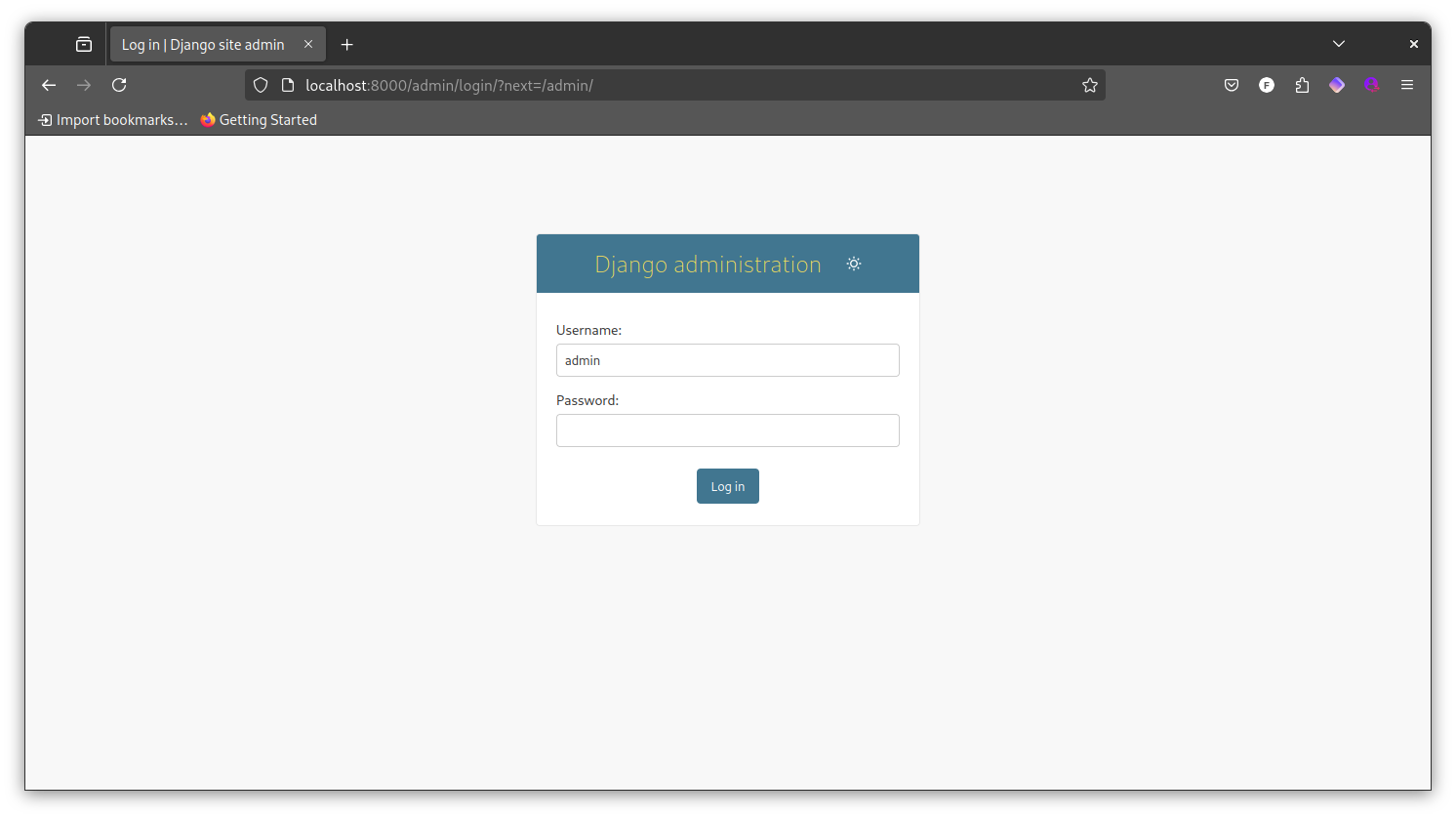This screenshot has width=1456, height=818.
Task: Click the 'Password:' label text
Action: tap(587, 400)
